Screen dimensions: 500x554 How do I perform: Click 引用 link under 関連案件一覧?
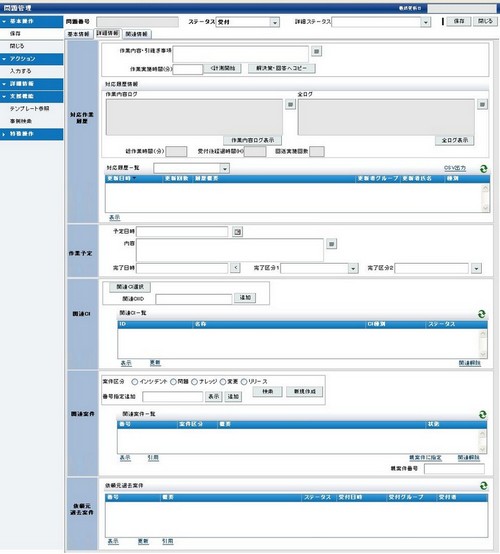[153, 458]
